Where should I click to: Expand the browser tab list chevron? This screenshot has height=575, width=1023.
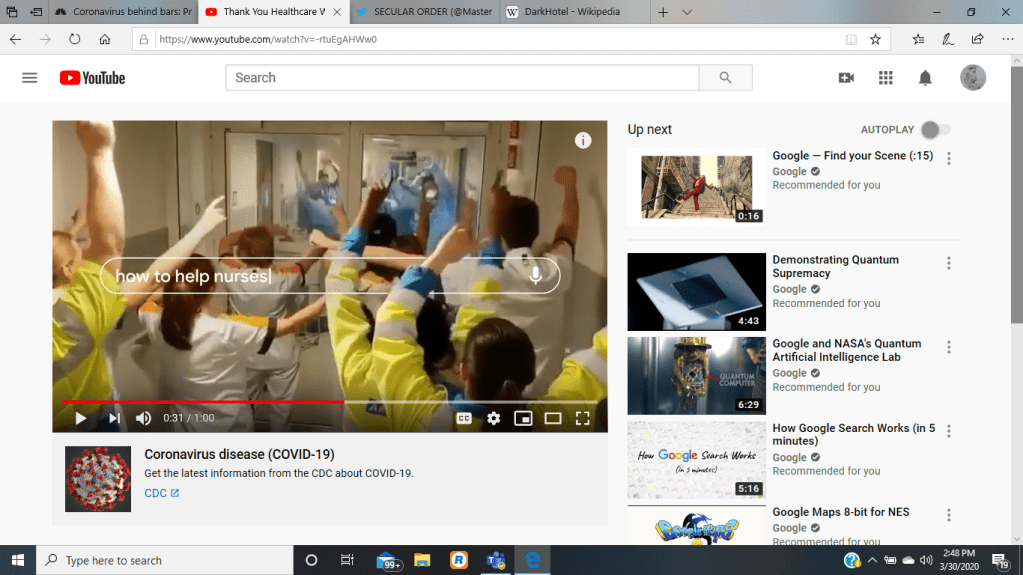(687, 12)
